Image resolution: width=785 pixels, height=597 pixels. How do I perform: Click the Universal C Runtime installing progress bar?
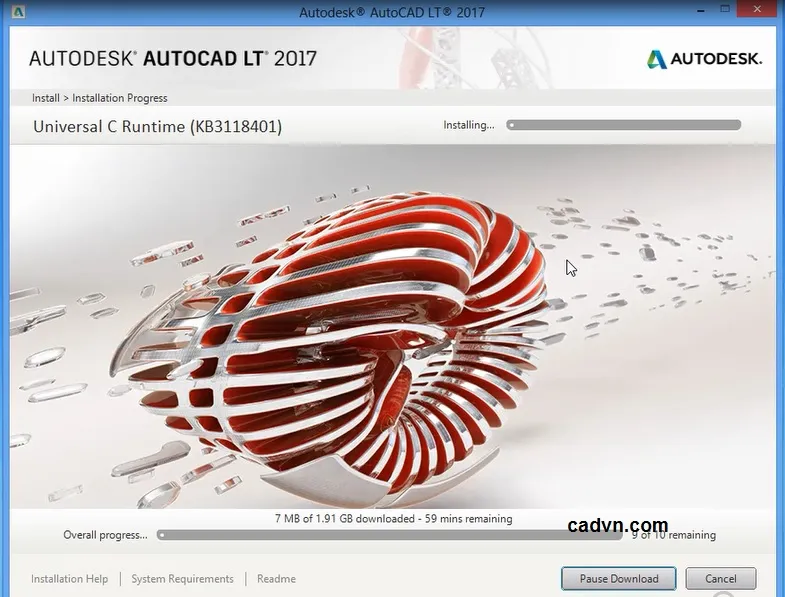[623, 125]
